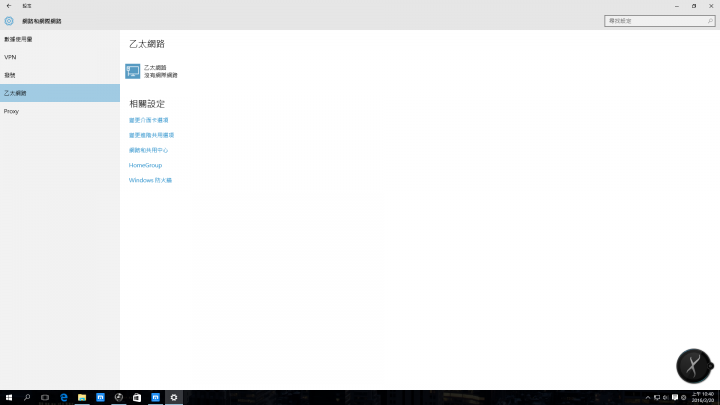Click the volume speaker tray icon
Screen dimensions: 720x405
(x=665, y=398)
